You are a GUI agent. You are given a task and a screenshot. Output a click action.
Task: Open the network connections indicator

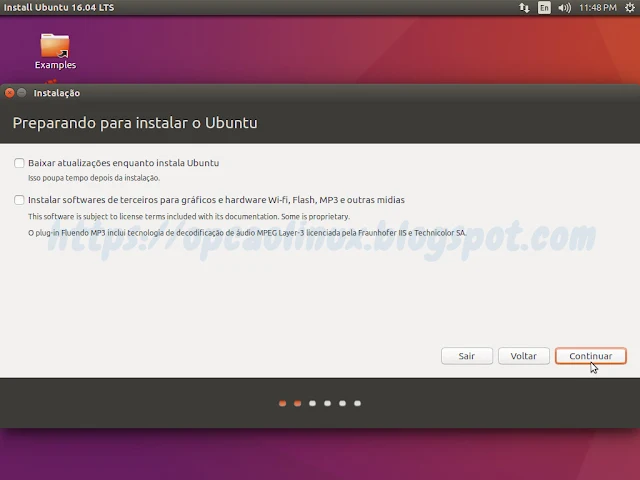[524, 7]
